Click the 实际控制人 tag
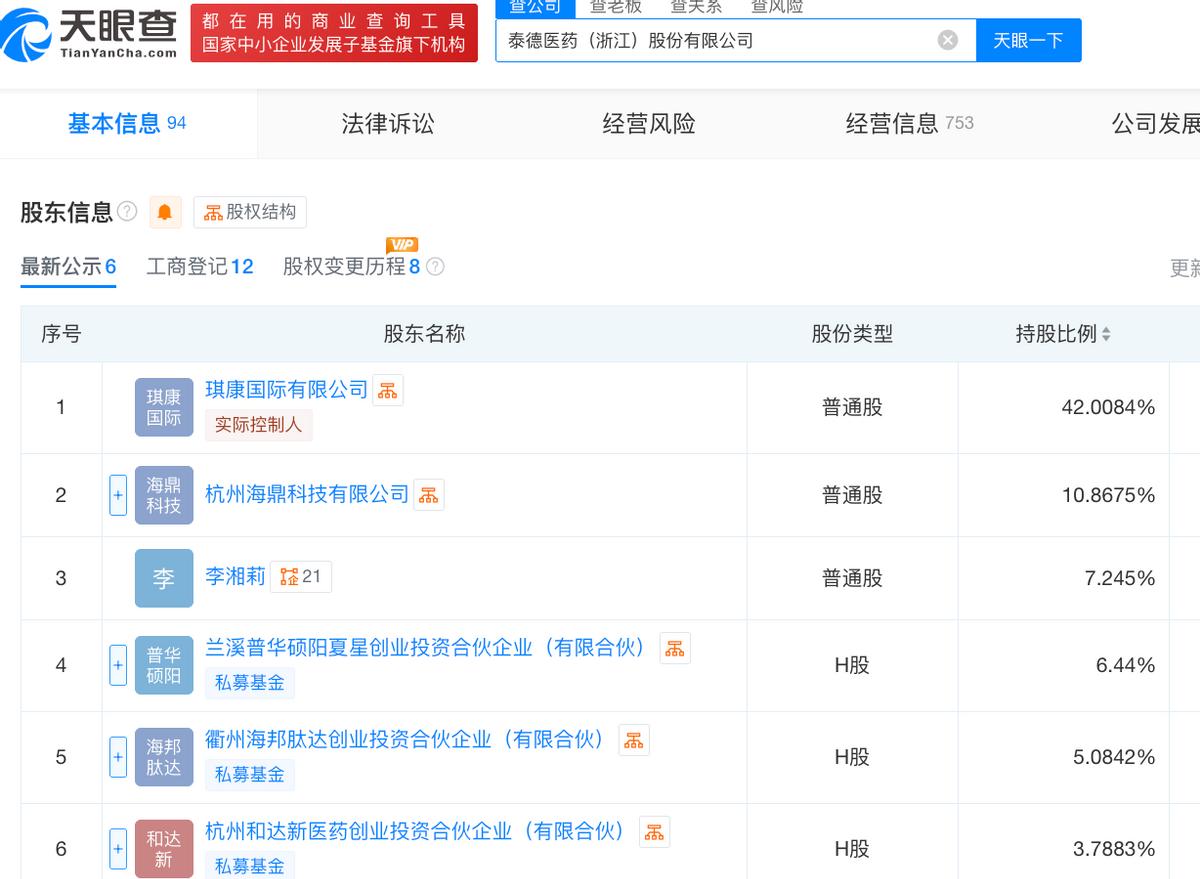 pyautogui.click(x=259, y=425)
